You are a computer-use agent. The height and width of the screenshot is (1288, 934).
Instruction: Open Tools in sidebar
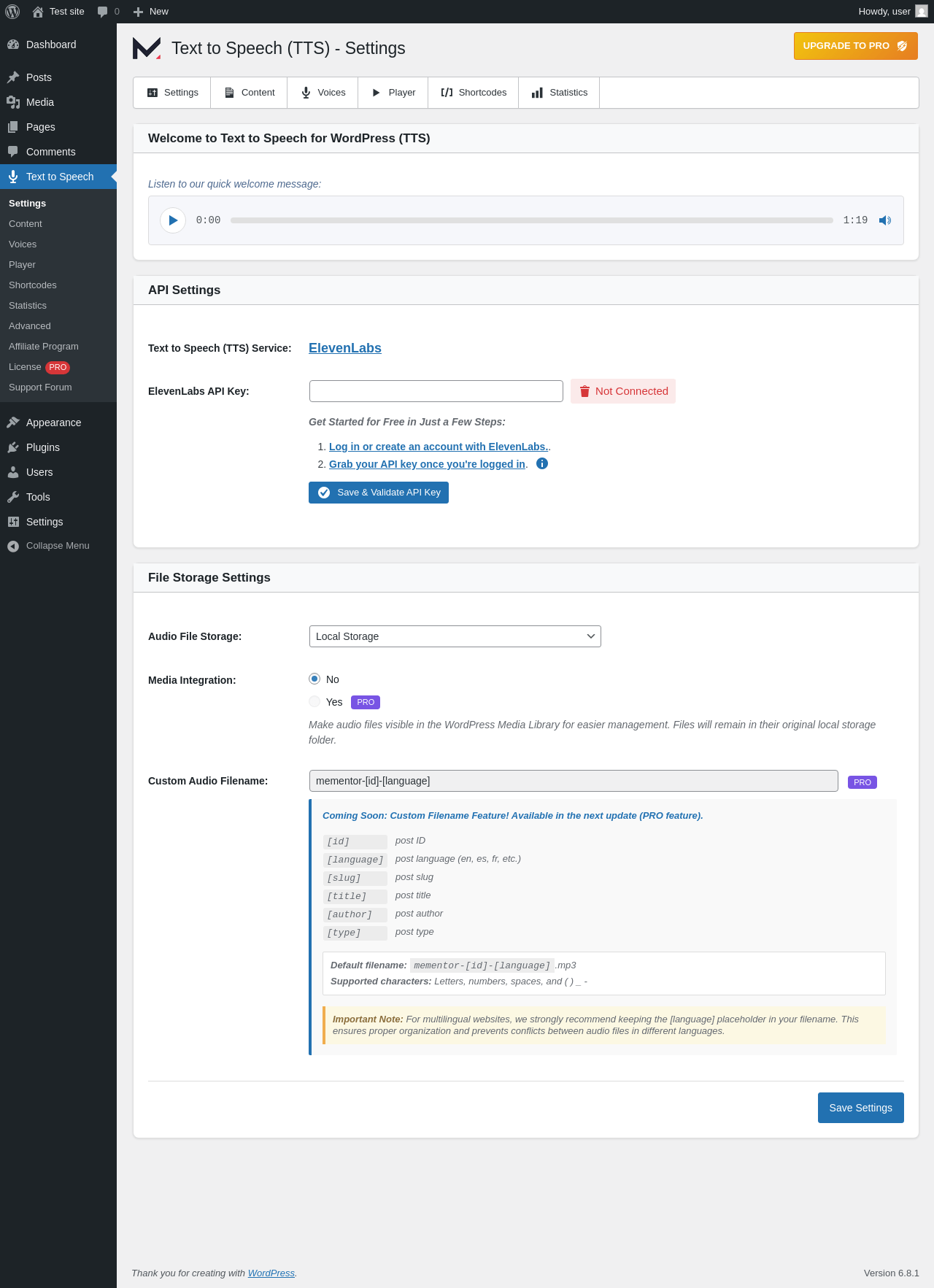(x=58, y=497)
